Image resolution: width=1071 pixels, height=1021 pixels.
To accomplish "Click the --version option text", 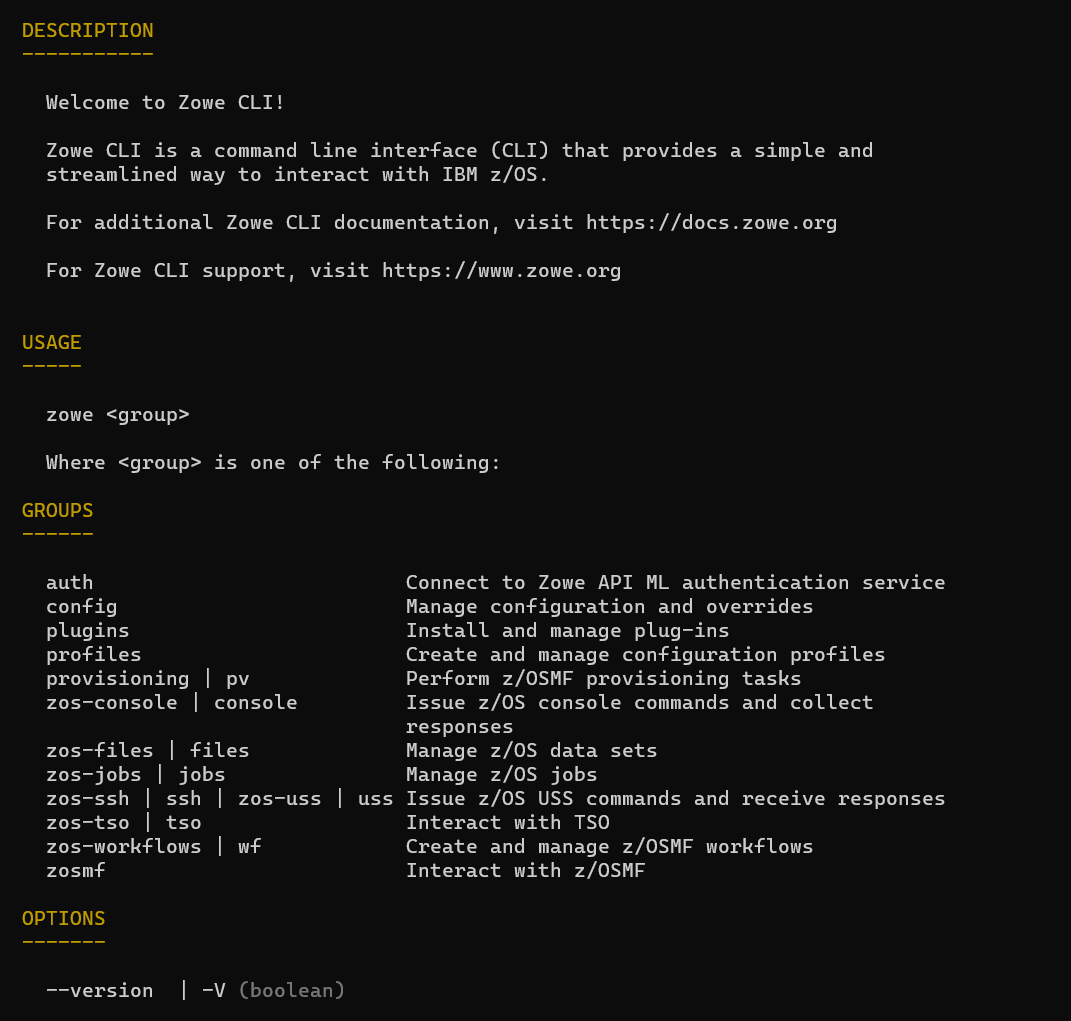I will (x=99, y=990).
